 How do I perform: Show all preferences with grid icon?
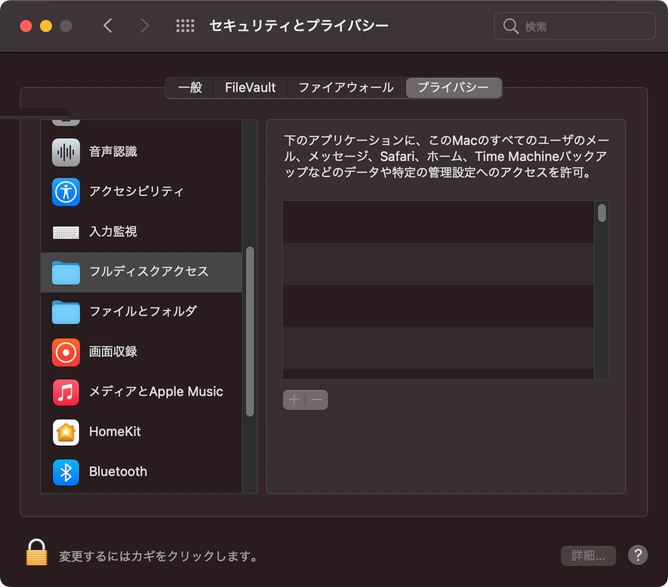pos(185,26)
